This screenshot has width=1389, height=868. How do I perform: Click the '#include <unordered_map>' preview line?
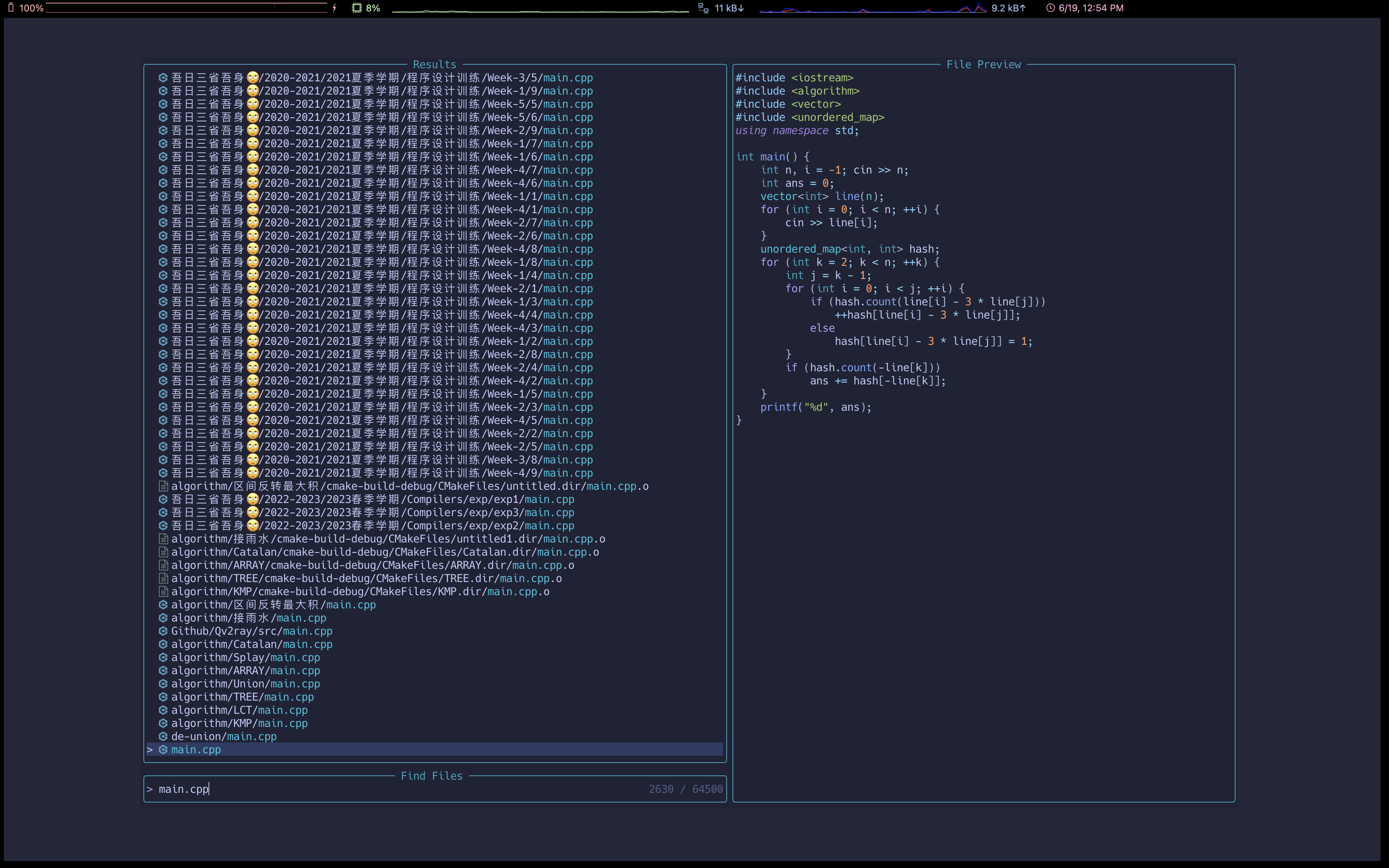(810, 117)
